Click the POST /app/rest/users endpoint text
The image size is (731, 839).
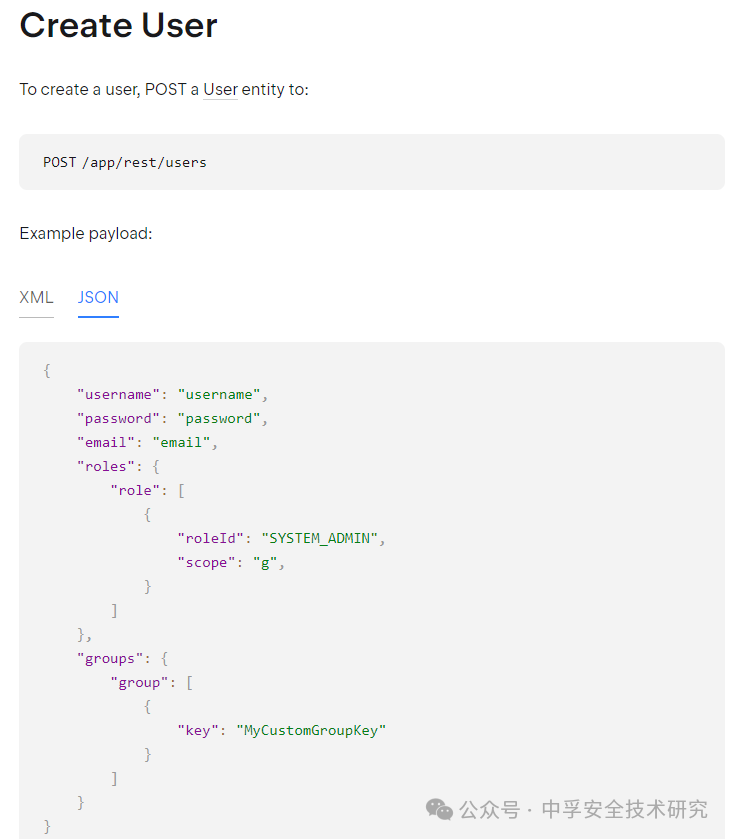click(x=125, y=162)
